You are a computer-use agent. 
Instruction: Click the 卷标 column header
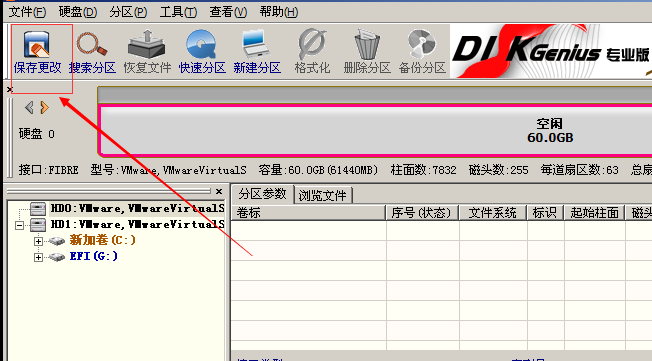(309, 213)
